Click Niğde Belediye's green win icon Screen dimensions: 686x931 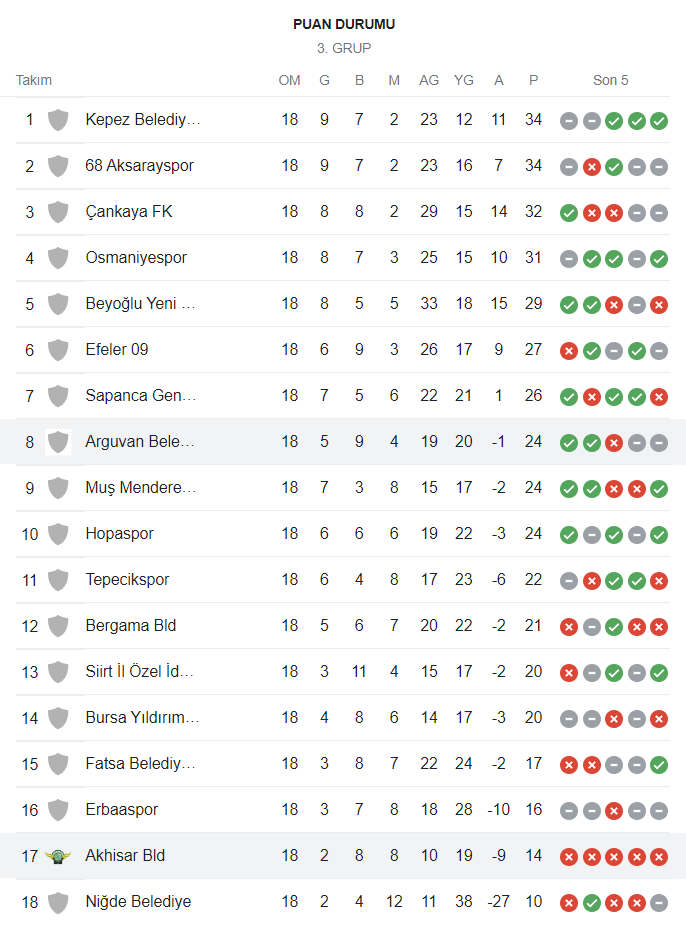coord(592,903)
